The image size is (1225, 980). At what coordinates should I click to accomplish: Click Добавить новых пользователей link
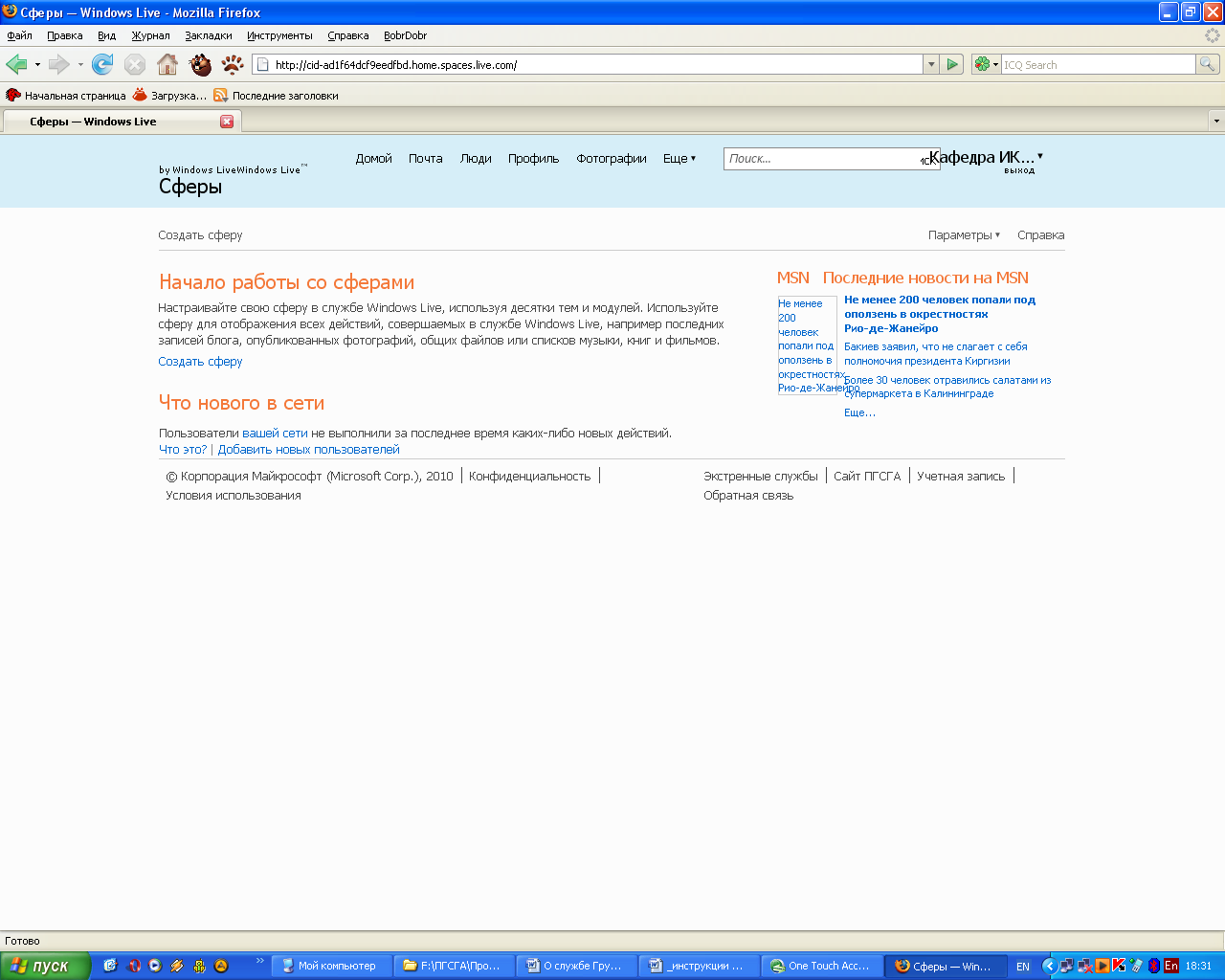[308, 450]
